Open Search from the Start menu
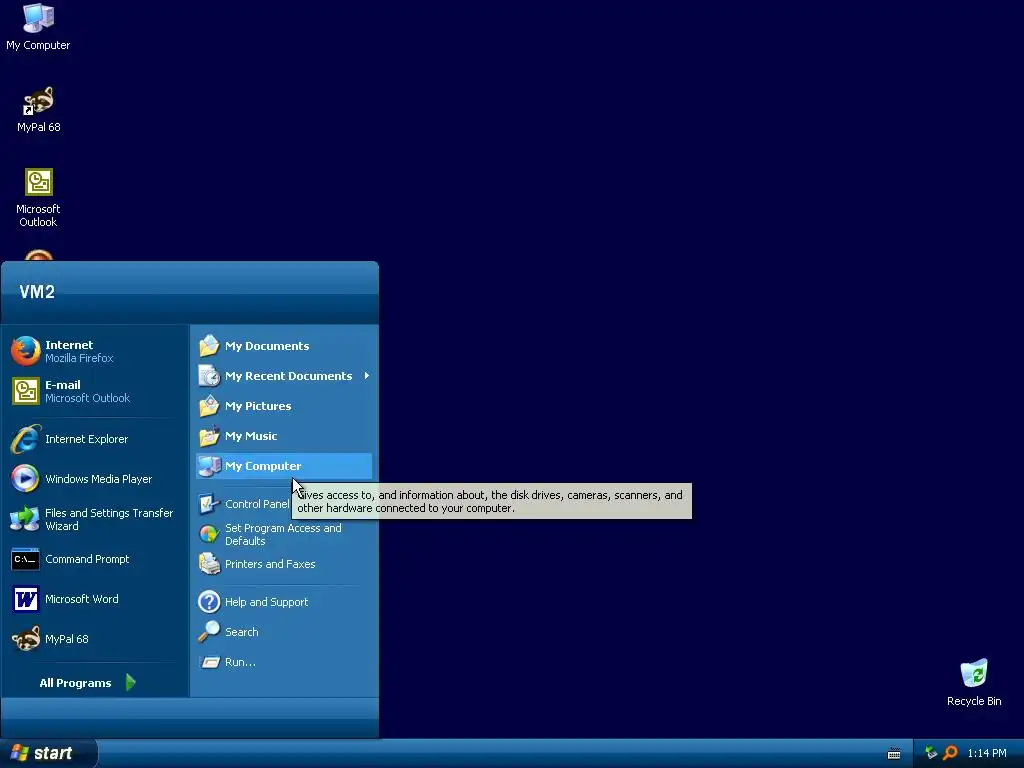1024x768 pixels. pyautogui.click(x=284, y=632)
